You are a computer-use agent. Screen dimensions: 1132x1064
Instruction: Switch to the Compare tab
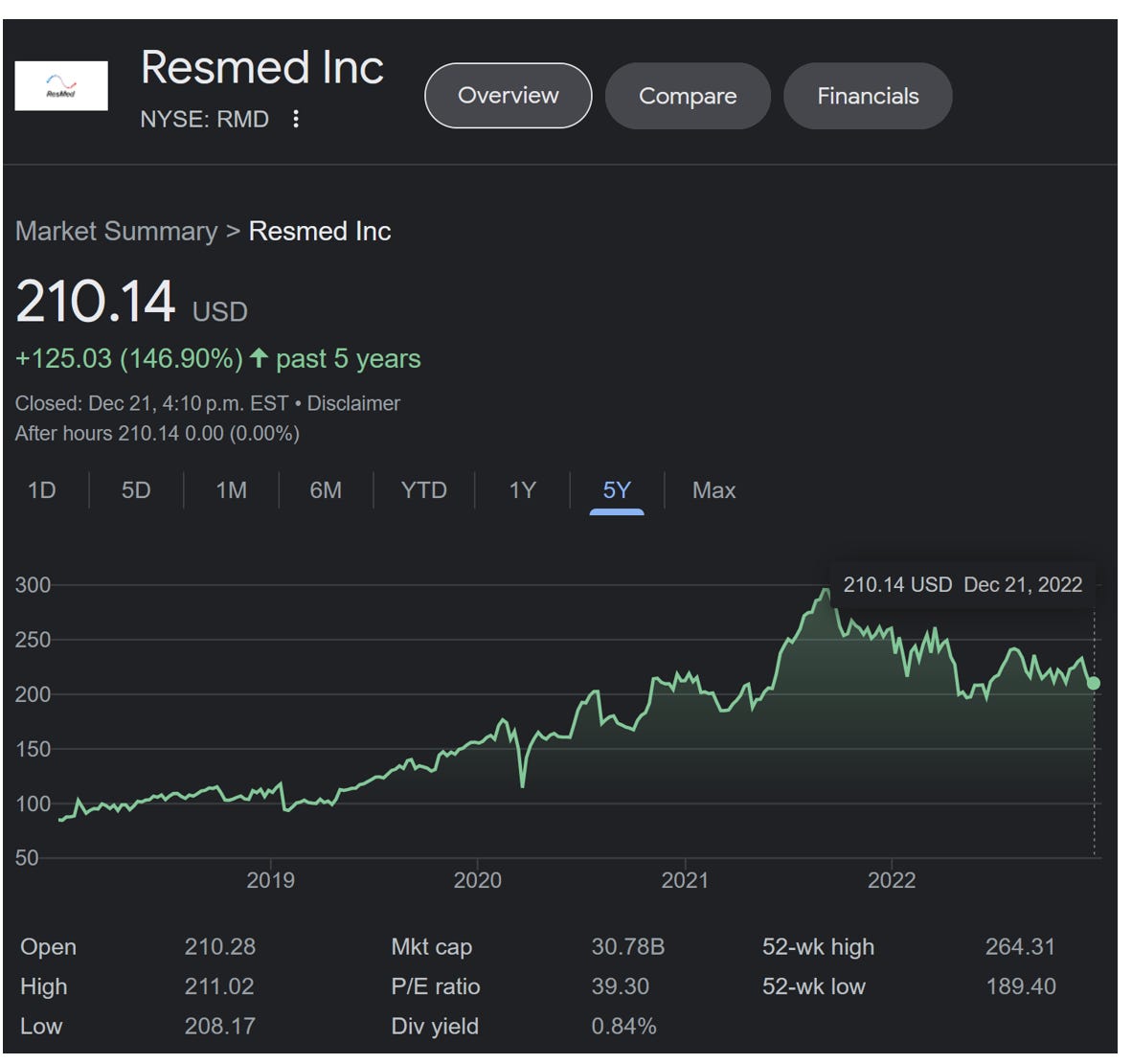688,96
